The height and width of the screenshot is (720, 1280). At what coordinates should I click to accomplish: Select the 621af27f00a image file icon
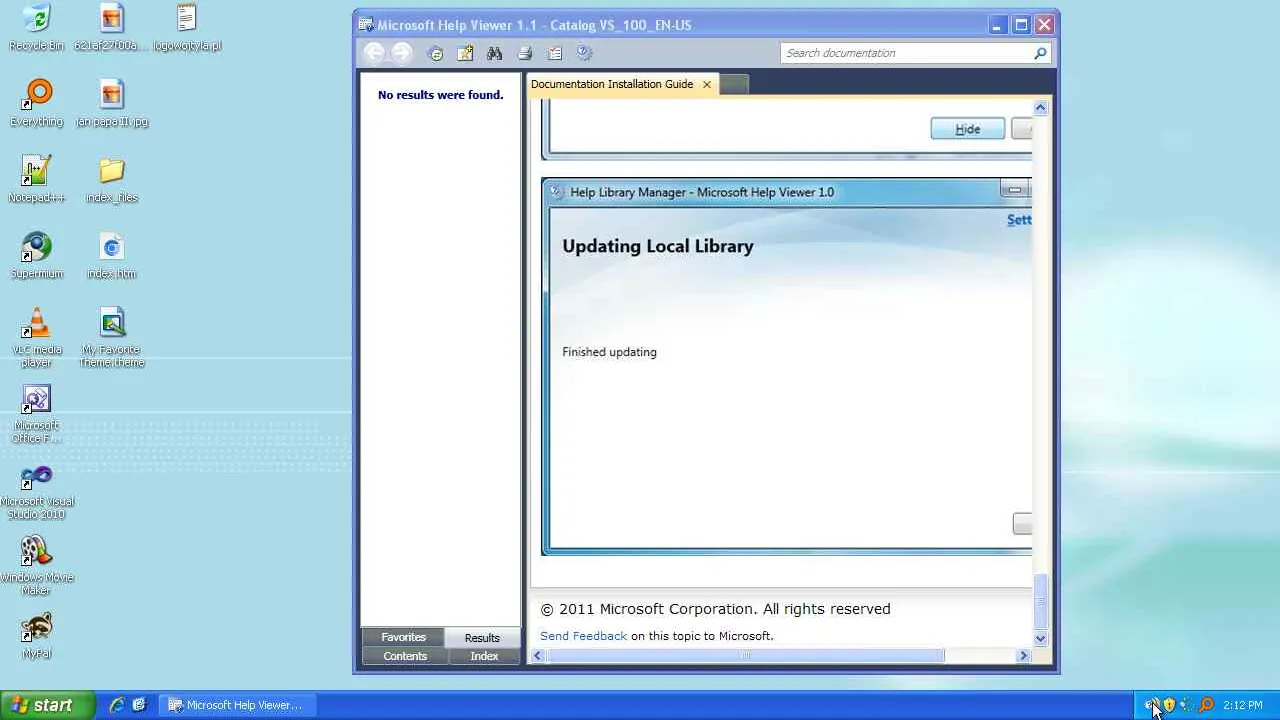(112, 28)
